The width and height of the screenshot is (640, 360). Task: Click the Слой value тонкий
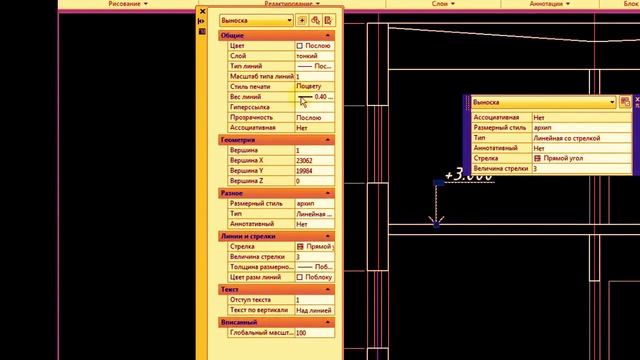pyautogui.click(x=314, y=56)
